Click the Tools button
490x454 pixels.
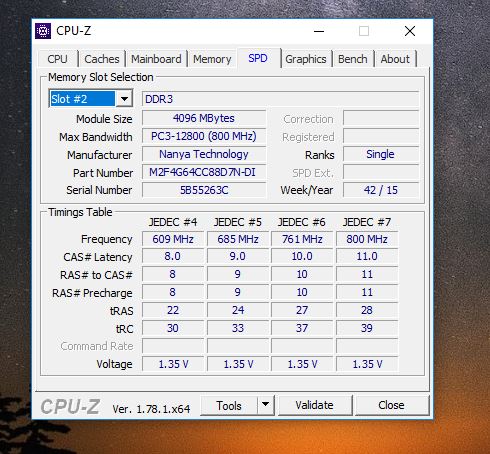229,405
